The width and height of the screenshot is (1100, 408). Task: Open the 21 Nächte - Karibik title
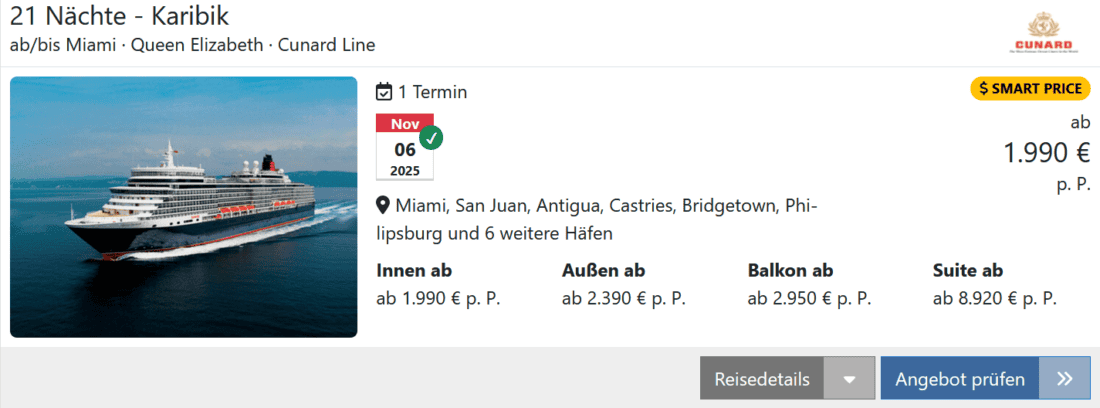[120, 16]
